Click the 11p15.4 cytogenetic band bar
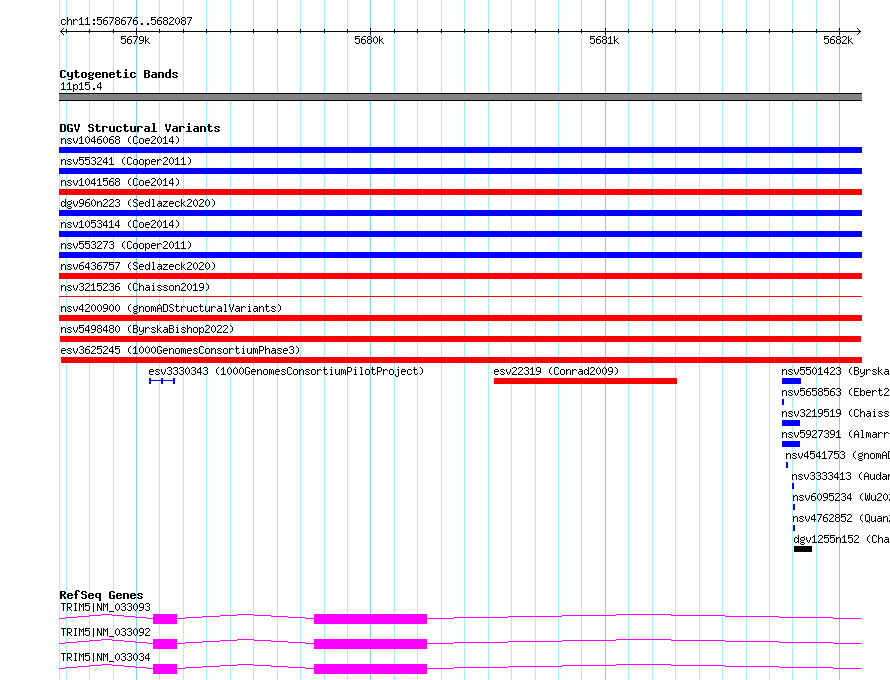Screen dimensions: 890x680 coord(460,97)
